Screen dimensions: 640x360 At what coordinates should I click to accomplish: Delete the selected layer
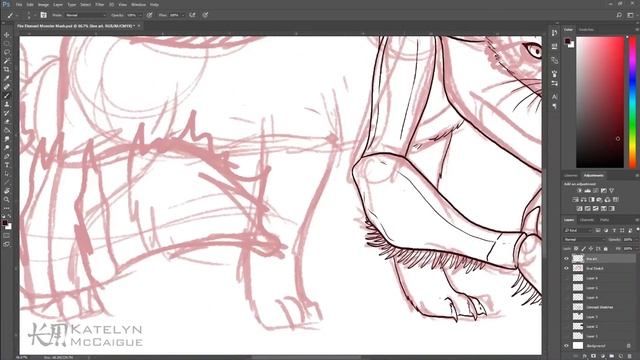pos(630,356)
